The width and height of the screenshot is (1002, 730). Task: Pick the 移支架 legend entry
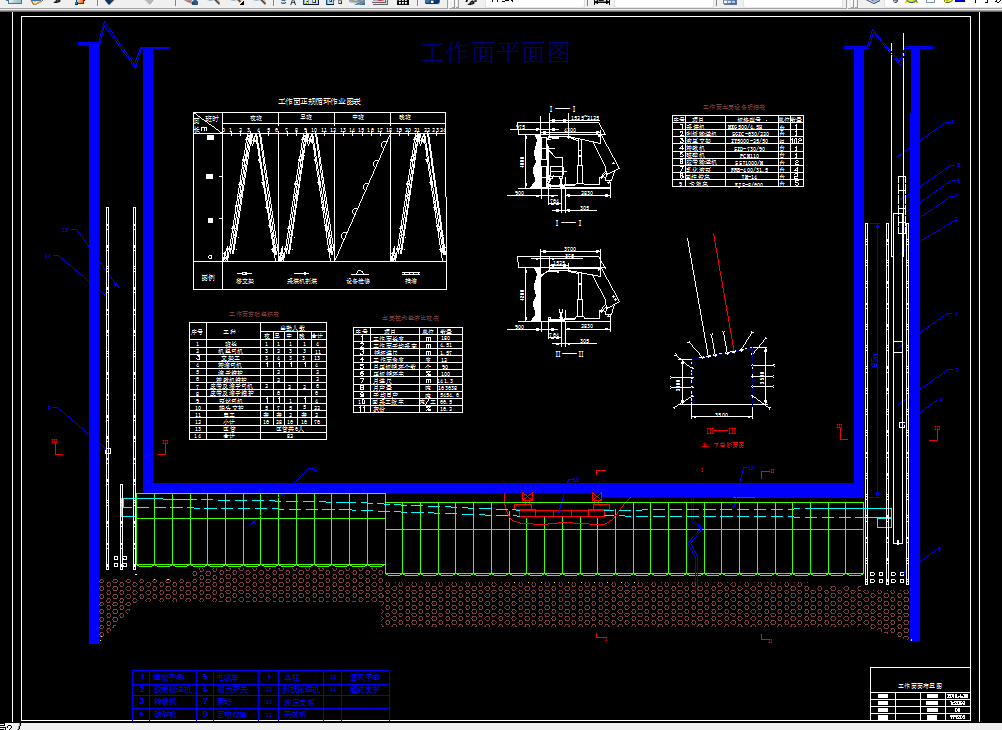[245, 277]
